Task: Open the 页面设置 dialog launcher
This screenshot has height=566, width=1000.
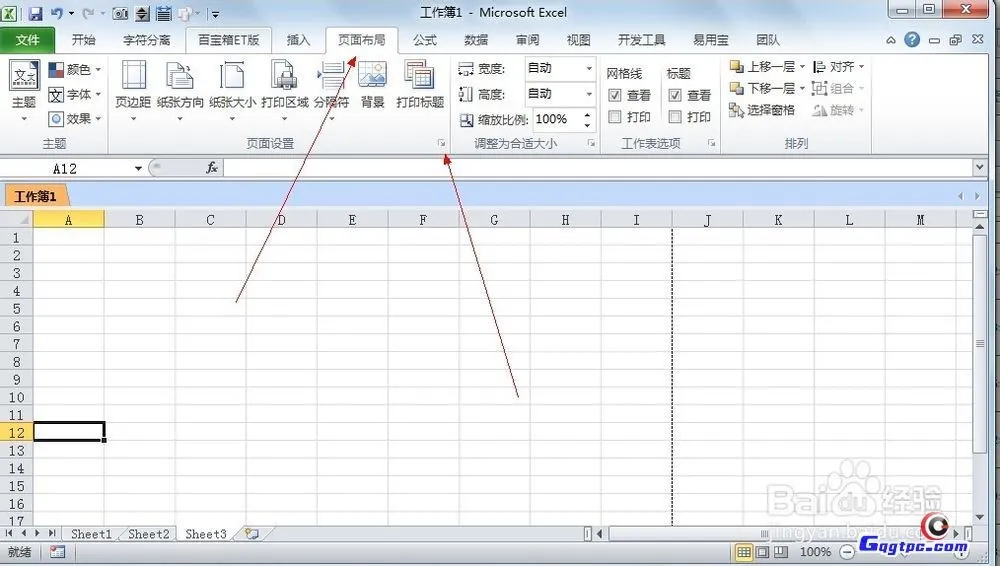Action: point(441,144)
